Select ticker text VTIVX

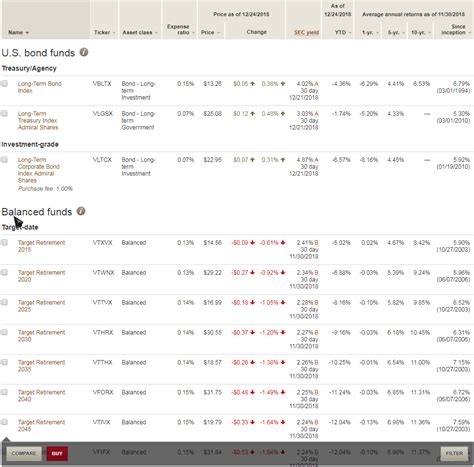click(x=101, y=422)
